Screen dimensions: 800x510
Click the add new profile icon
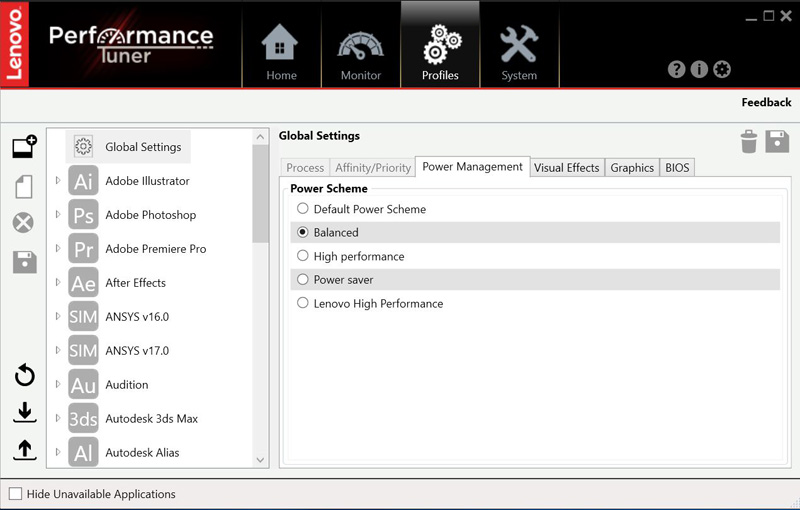[24, 147]
